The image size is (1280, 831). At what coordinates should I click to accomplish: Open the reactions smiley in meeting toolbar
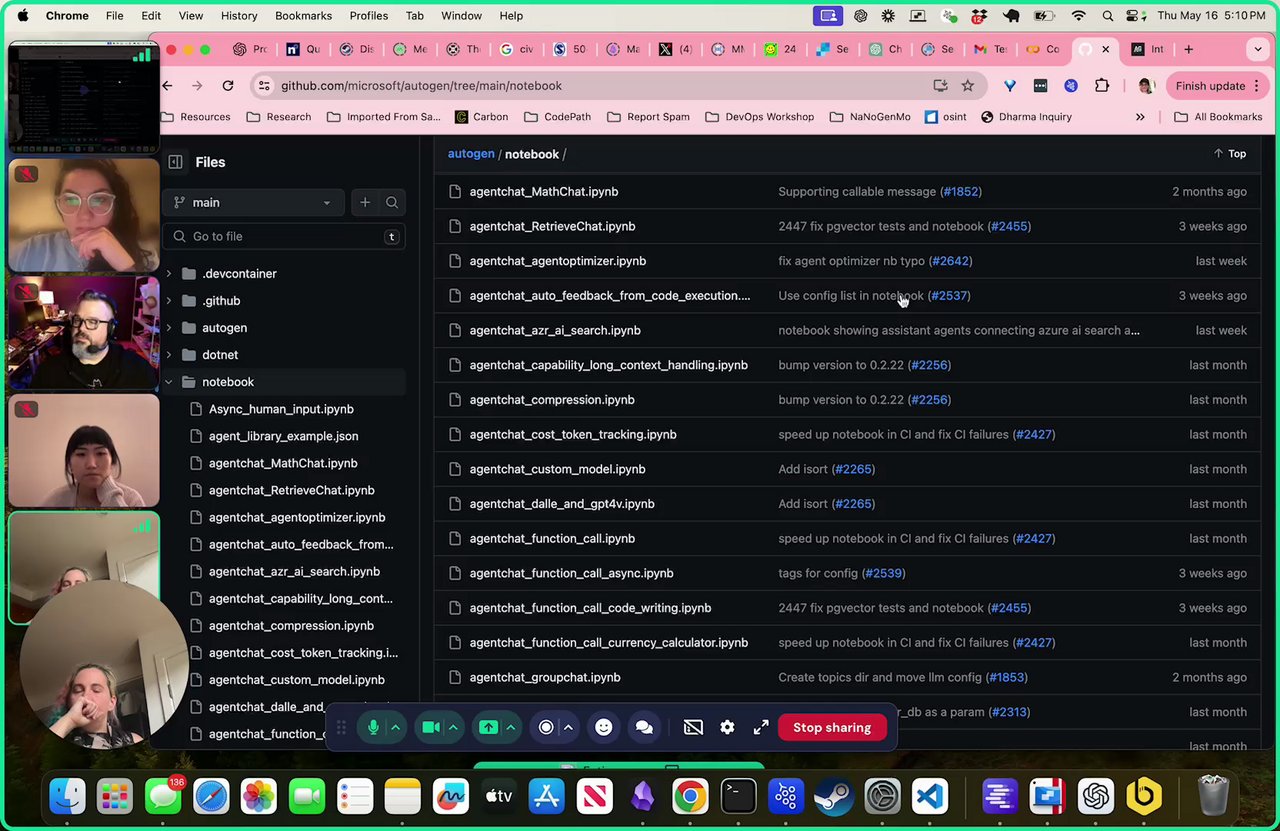604,727
